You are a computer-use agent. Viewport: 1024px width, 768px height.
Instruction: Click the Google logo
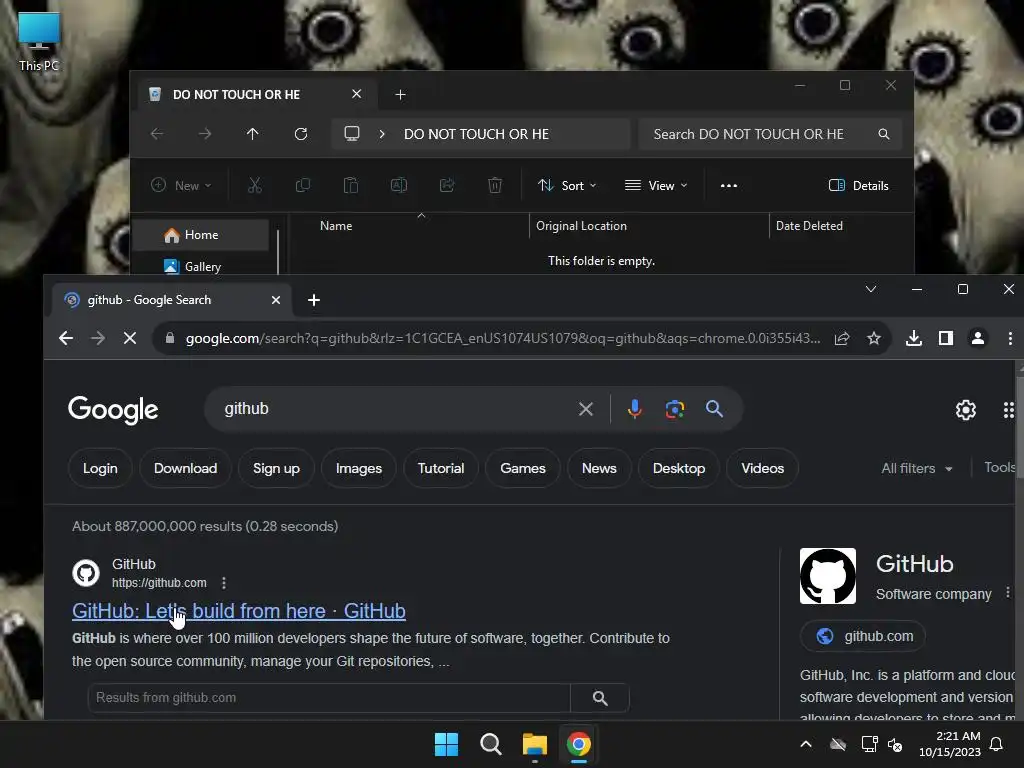point(113,409)
